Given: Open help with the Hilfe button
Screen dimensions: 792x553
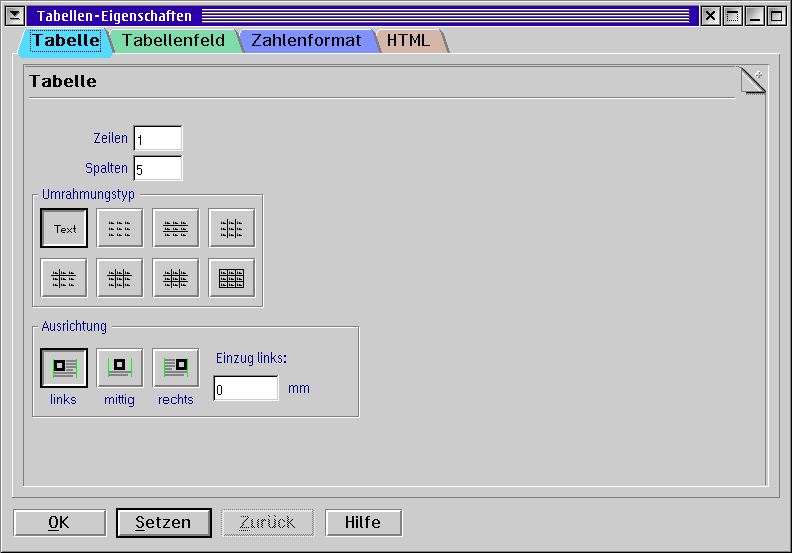Looking at the screenshot, I should (x=363, y=523).
